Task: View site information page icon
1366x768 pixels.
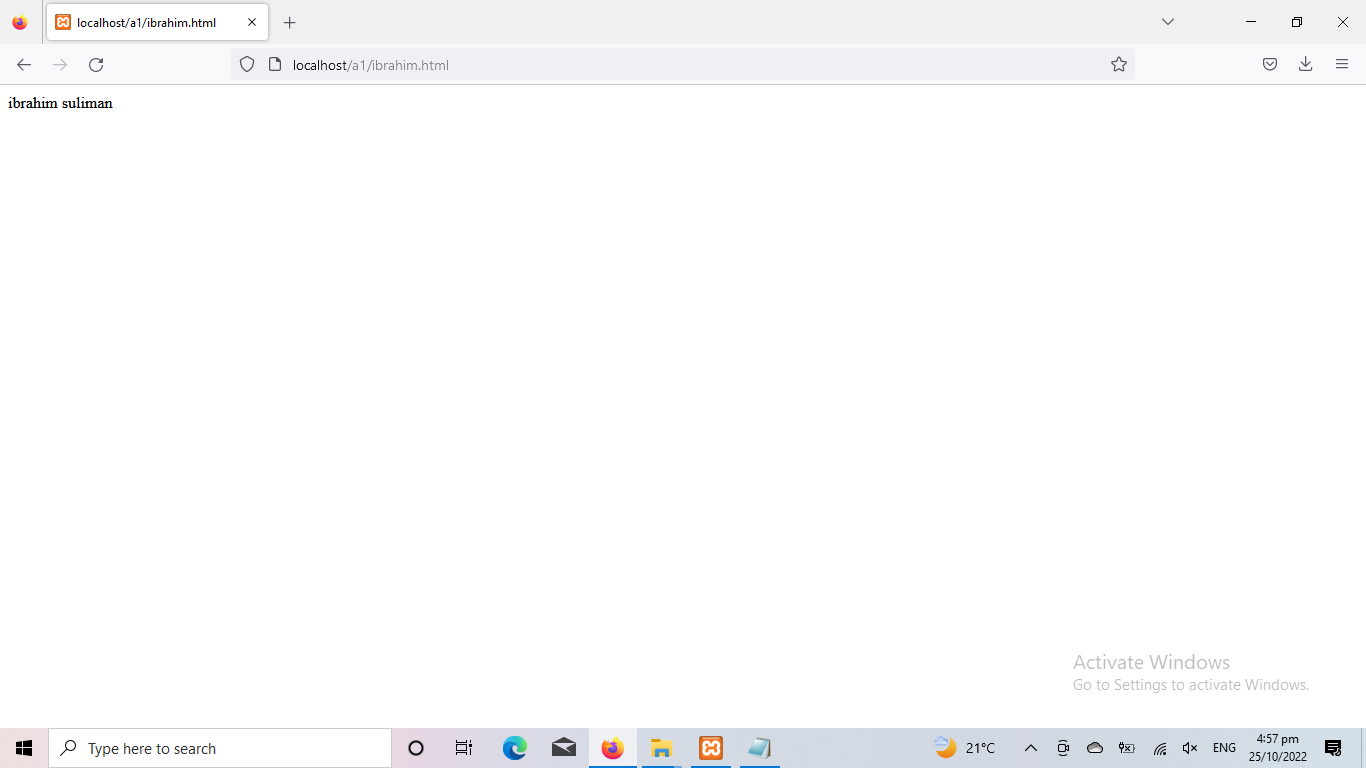Action: click(x=275, y=65)
